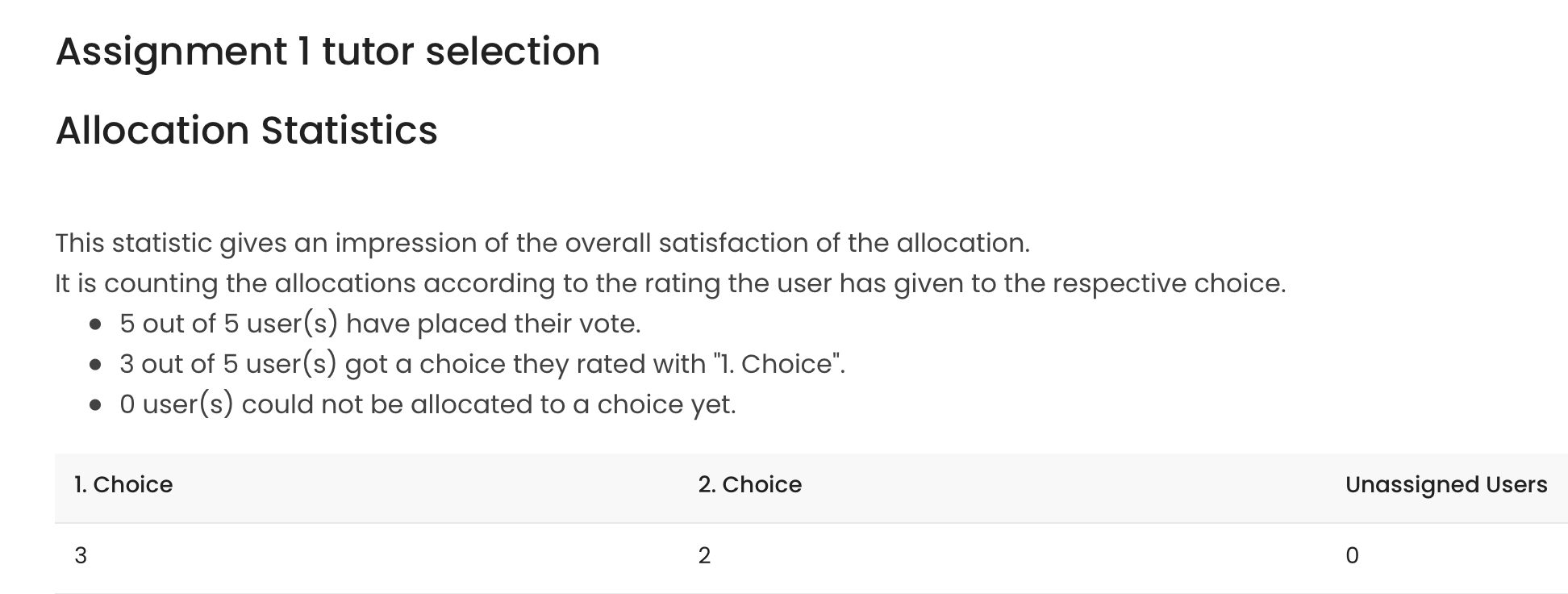1568x594 pixels.
Task: Click the "0 user(s) could not be allocated" line
Action: pyautogui.click(x=427, y=404)
